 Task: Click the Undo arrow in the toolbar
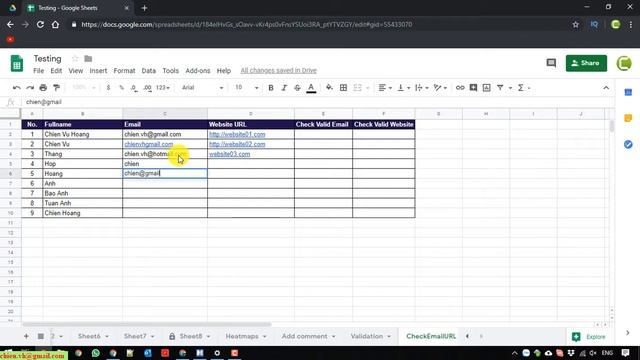(x=17, y=88)
